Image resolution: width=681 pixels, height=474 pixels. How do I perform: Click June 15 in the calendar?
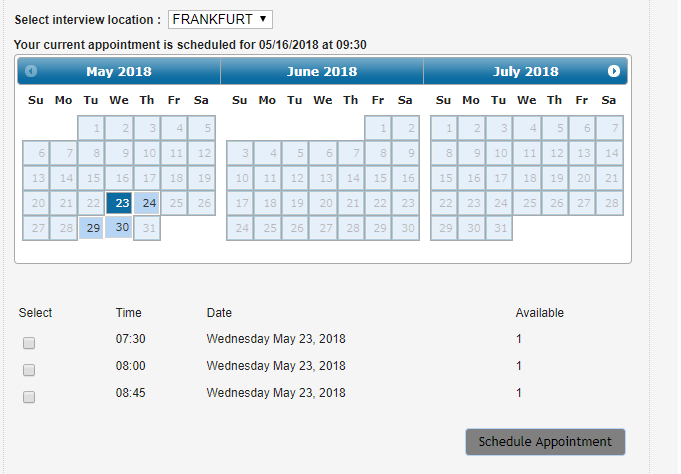tap(378, 178)
